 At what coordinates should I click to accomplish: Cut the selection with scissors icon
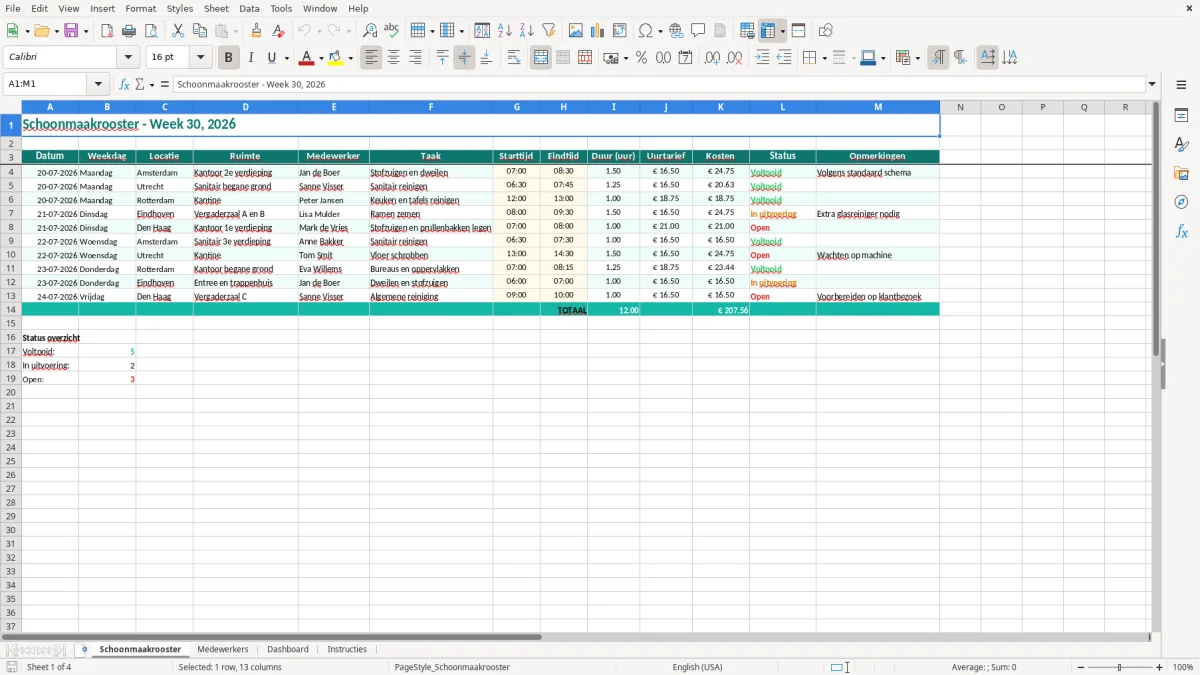pyautogui.click(x=177, y=31)
